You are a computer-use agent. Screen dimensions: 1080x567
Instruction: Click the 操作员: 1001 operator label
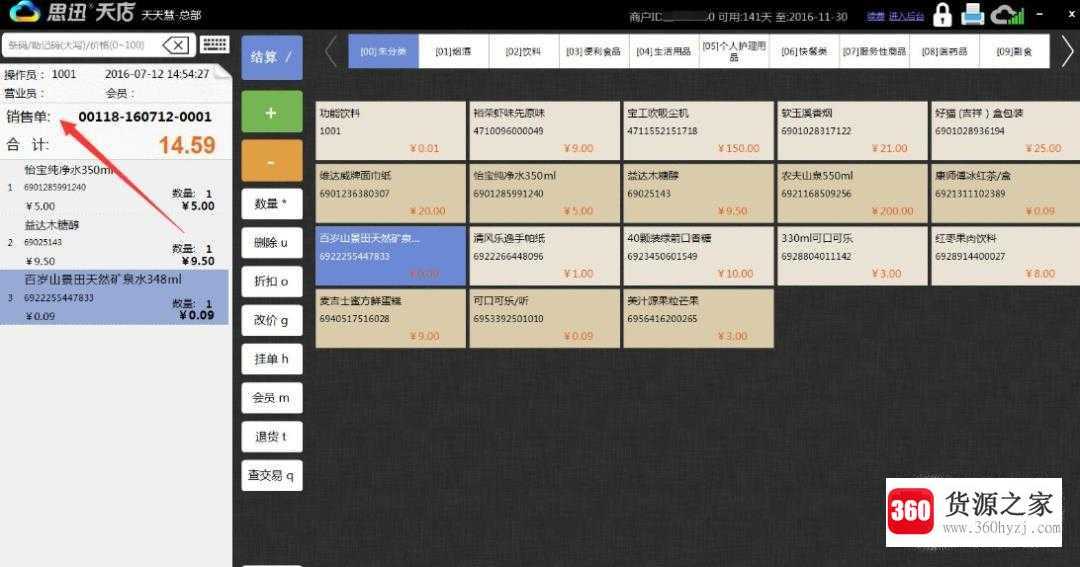pos(40,74)
